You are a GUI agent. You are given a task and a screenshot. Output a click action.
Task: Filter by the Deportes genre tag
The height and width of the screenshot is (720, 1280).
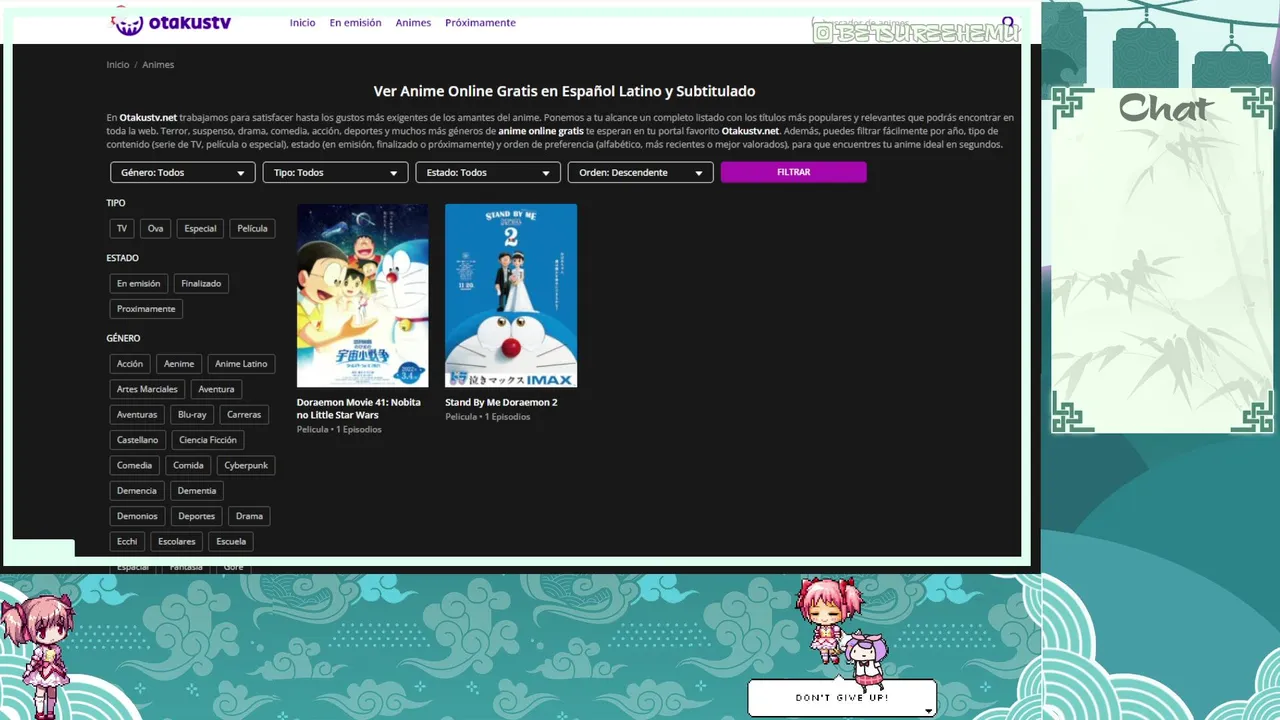coord(196,516)
